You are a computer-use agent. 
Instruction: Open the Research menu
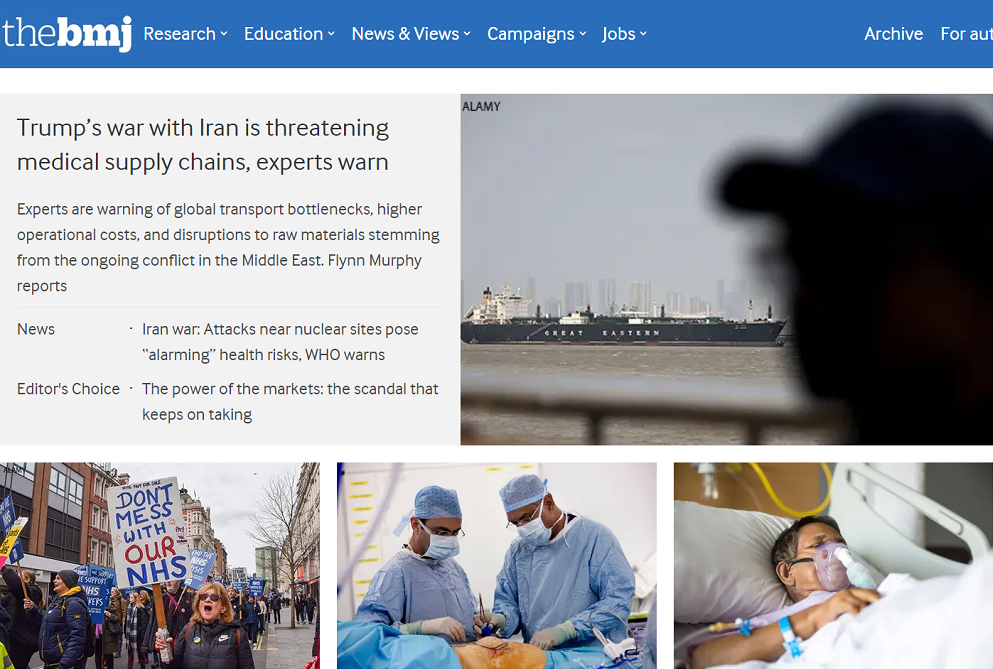[179, 34]
